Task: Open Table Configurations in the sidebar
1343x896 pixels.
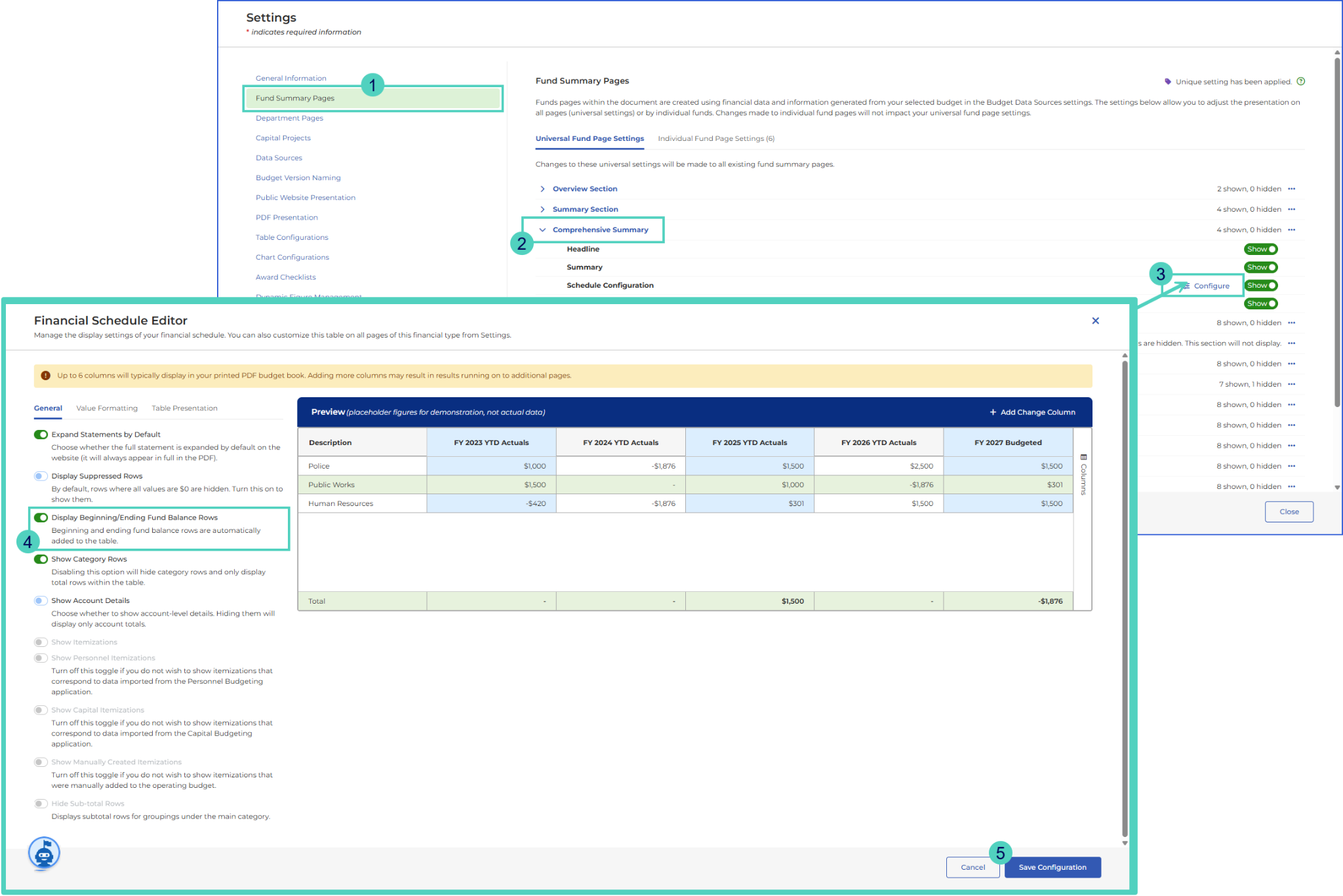Action: [292, 237]
